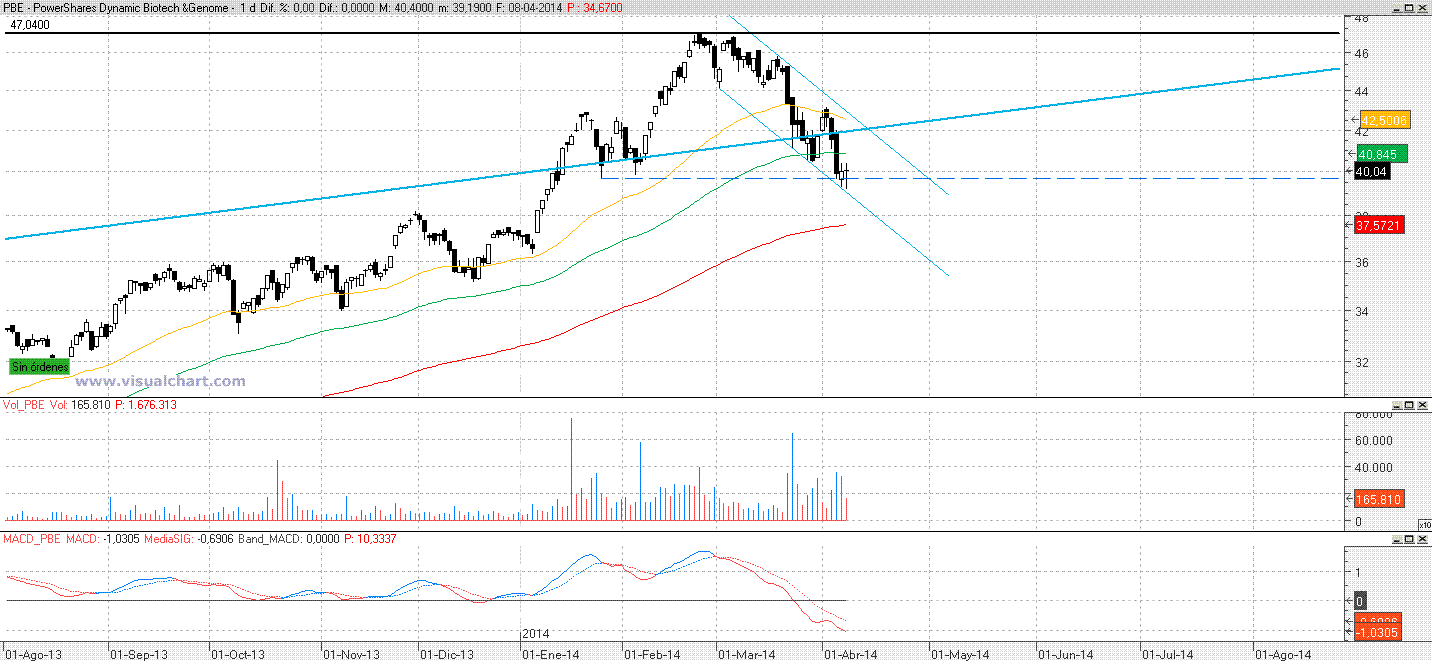The height and width of the screenshot is (661, 1432).
Task: Click the 32 value on price axis
Action: point(1361,363)
